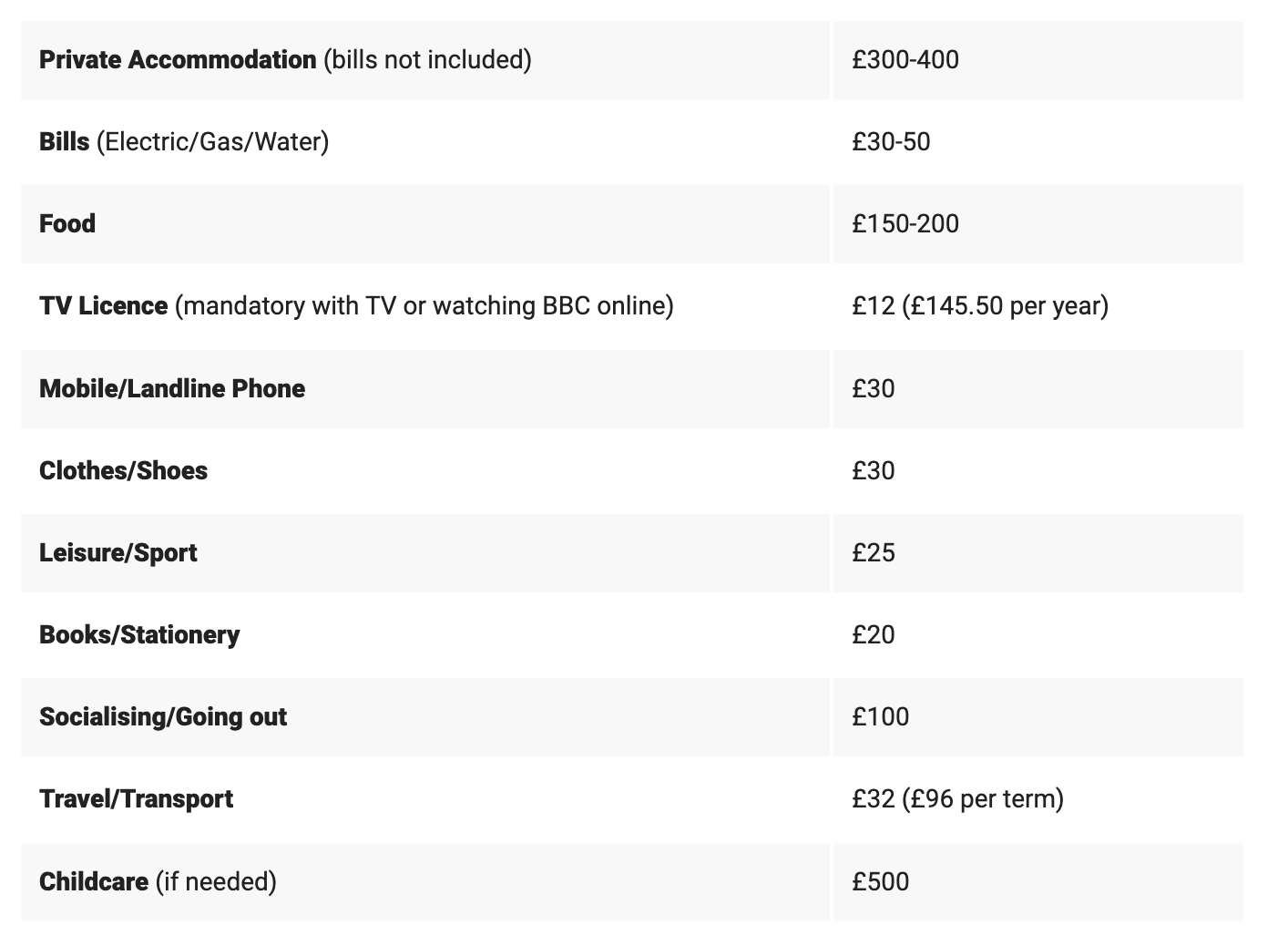Select the £12 (£145.50 per year) value
Viewport: 1288px width, 946px height.
(x=980, y=306)
